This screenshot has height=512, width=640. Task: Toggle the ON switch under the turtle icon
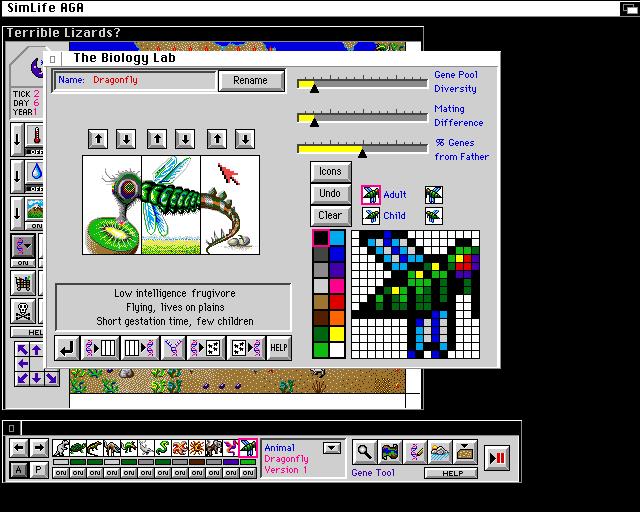78,473
